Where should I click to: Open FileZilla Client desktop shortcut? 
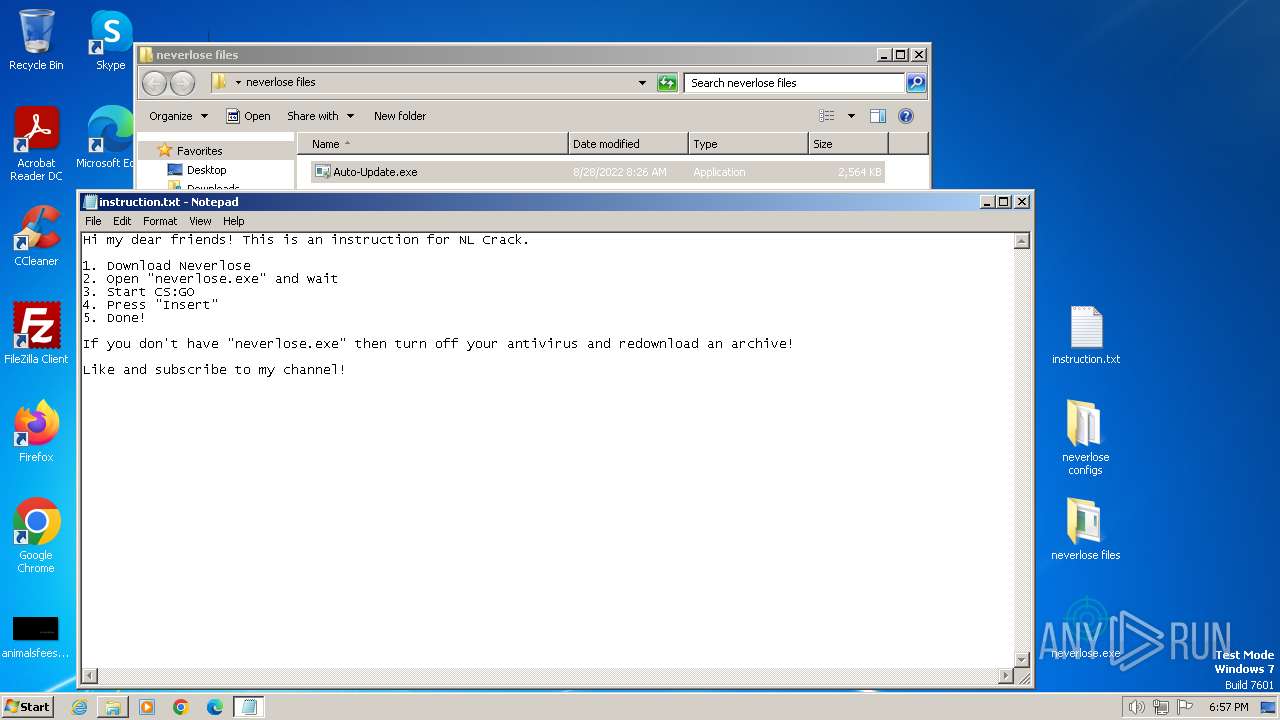click(x=36, y=334)
